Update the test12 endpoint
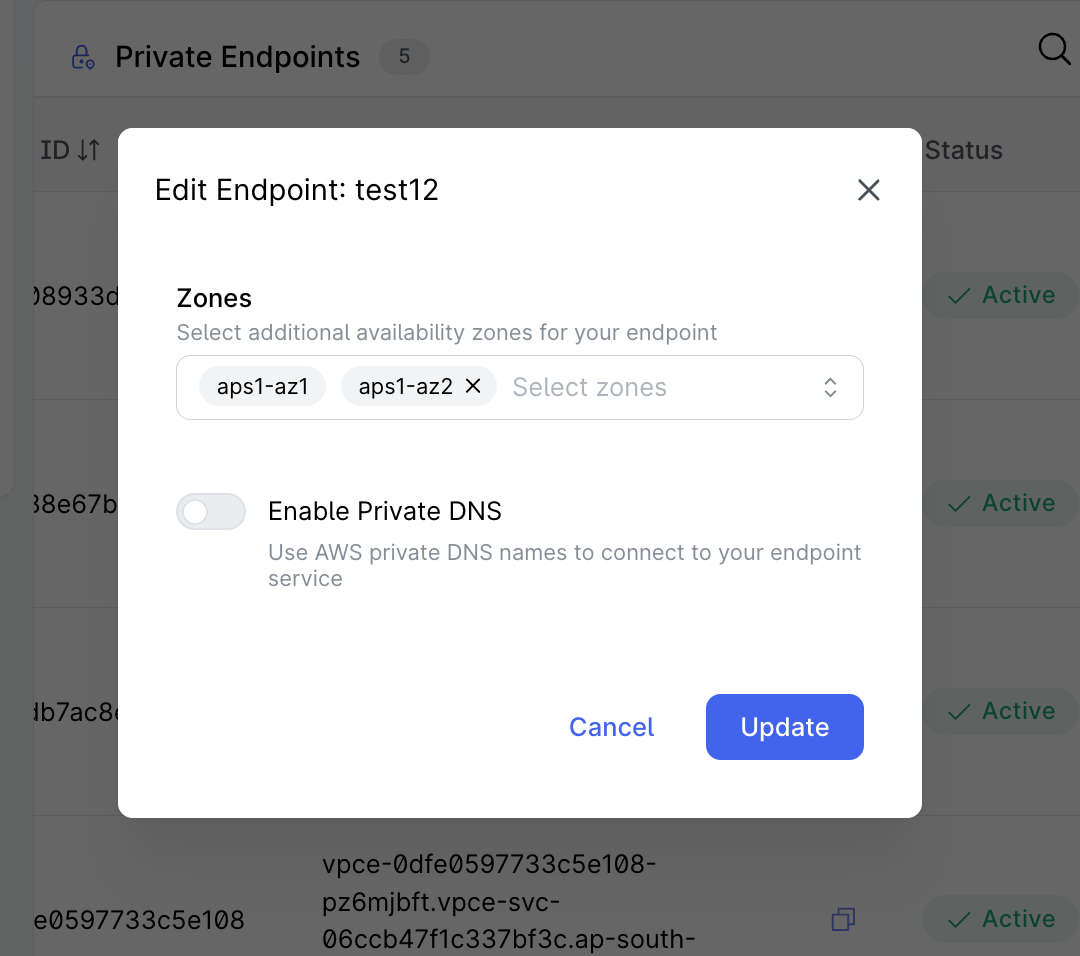Screen dimensions: 1080x956 click(x=784, y=727)
